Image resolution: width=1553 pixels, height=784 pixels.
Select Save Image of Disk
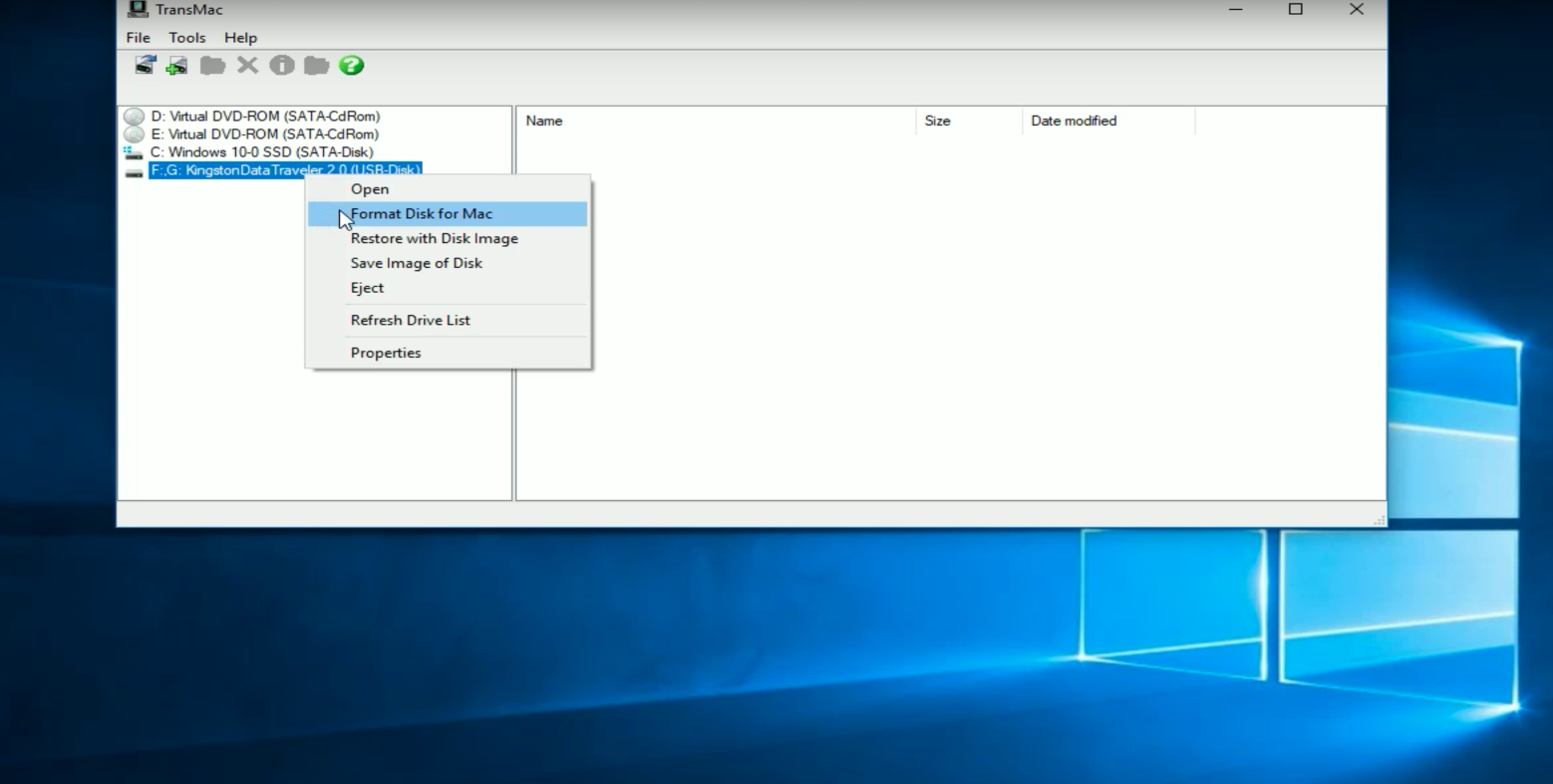click(448, 263)
